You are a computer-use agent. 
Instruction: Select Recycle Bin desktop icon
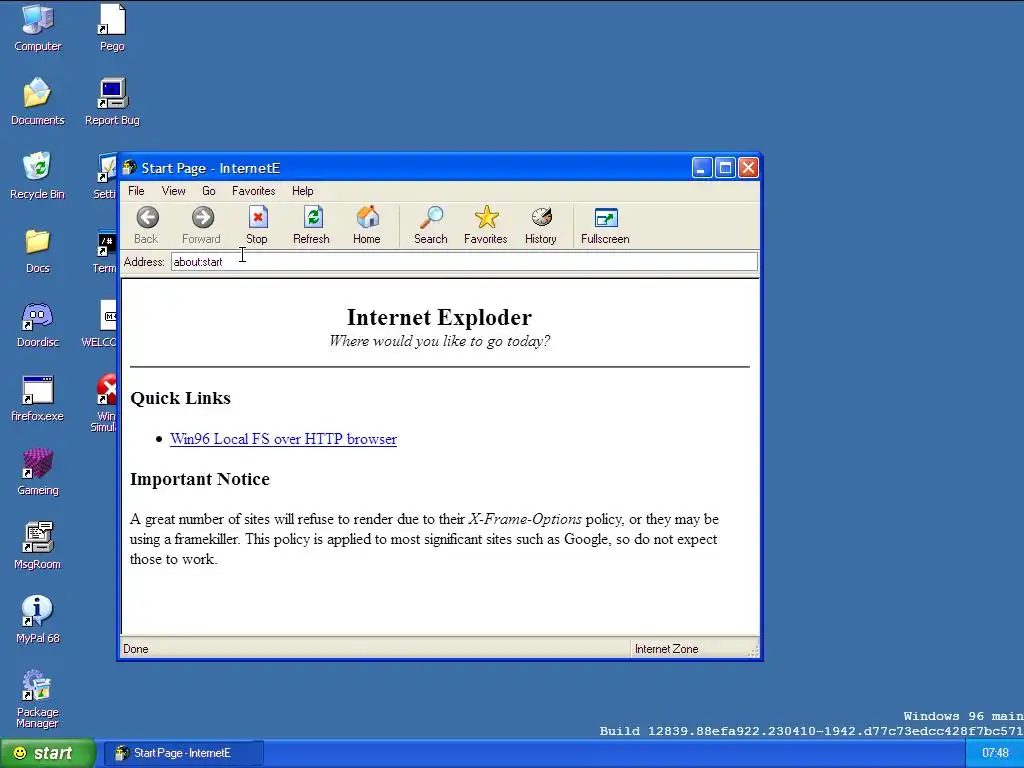point(38,176)
